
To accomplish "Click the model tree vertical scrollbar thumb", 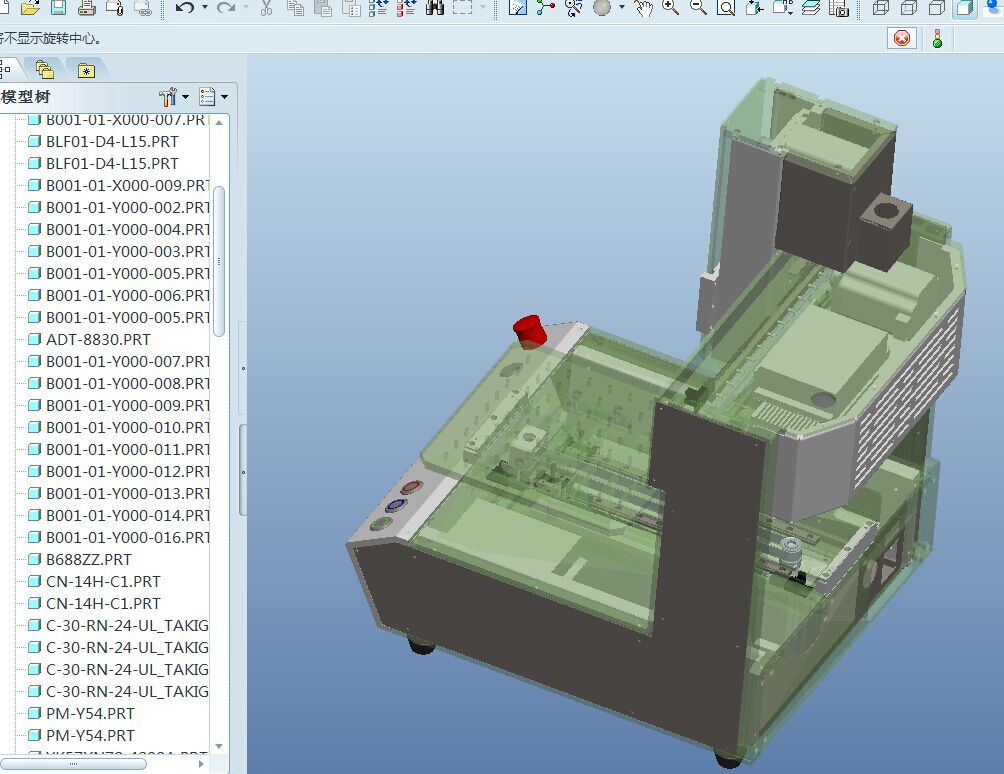I will [x=219, y=261].
